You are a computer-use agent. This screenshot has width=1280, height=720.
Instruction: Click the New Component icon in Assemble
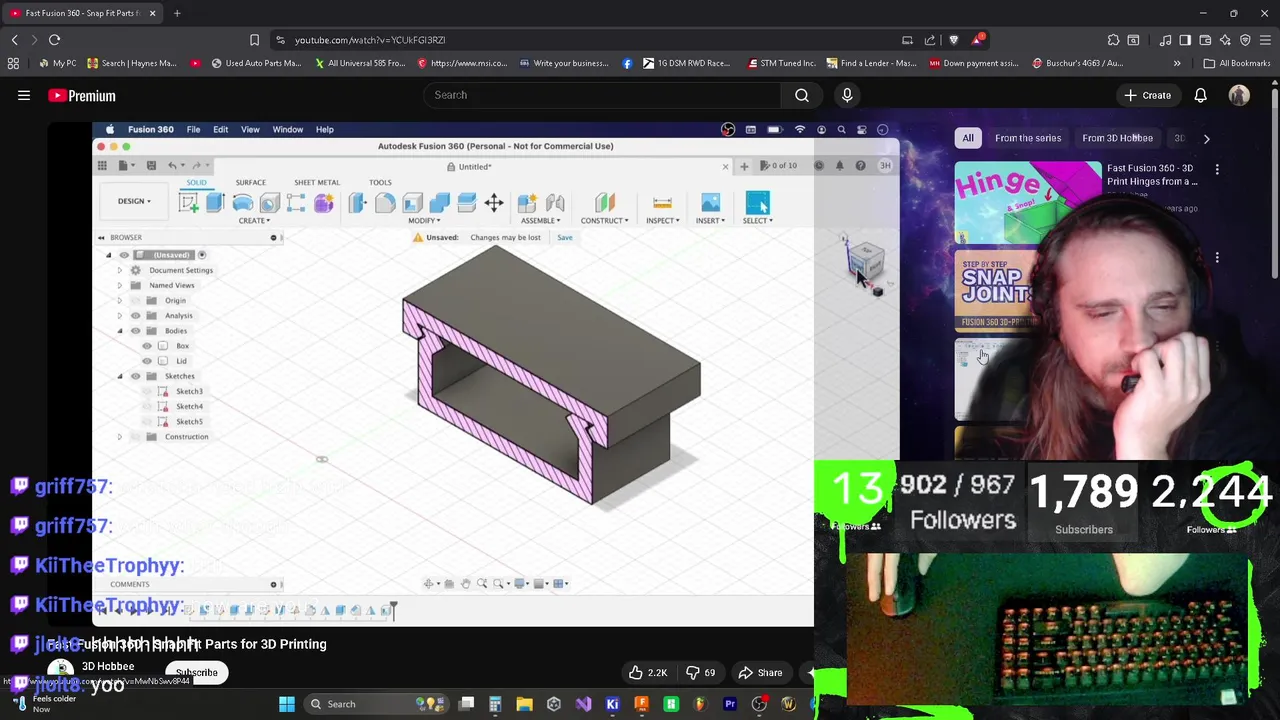coord(528,203)
